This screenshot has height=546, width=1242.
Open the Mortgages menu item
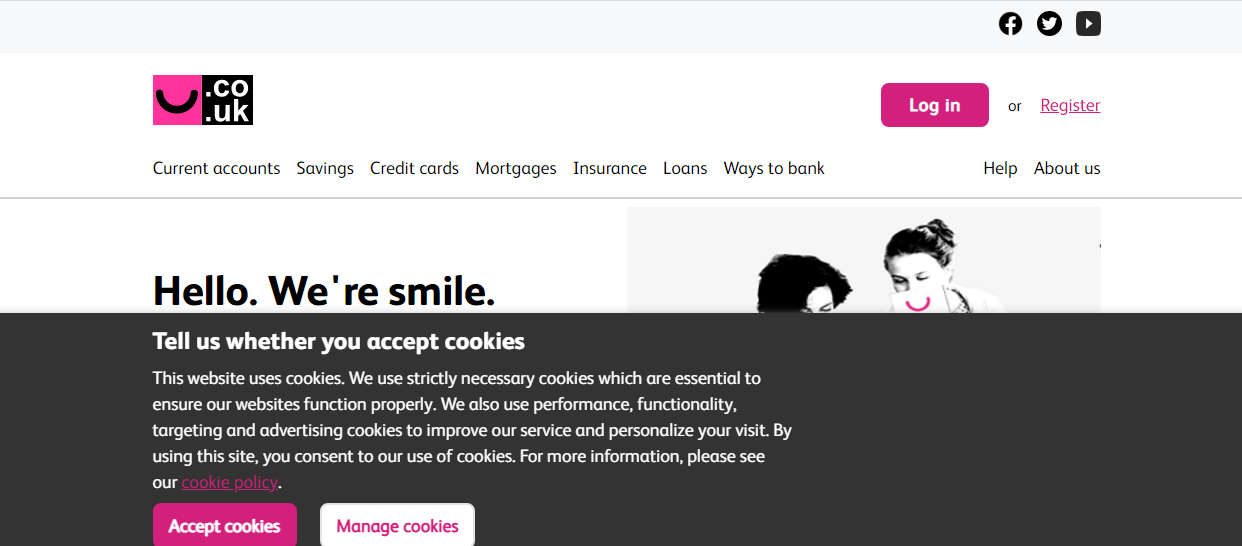pos(516,168)
